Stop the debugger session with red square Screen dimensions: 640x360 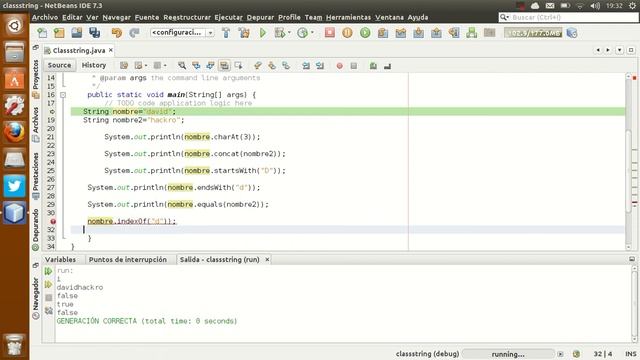[x=329, y=33]
